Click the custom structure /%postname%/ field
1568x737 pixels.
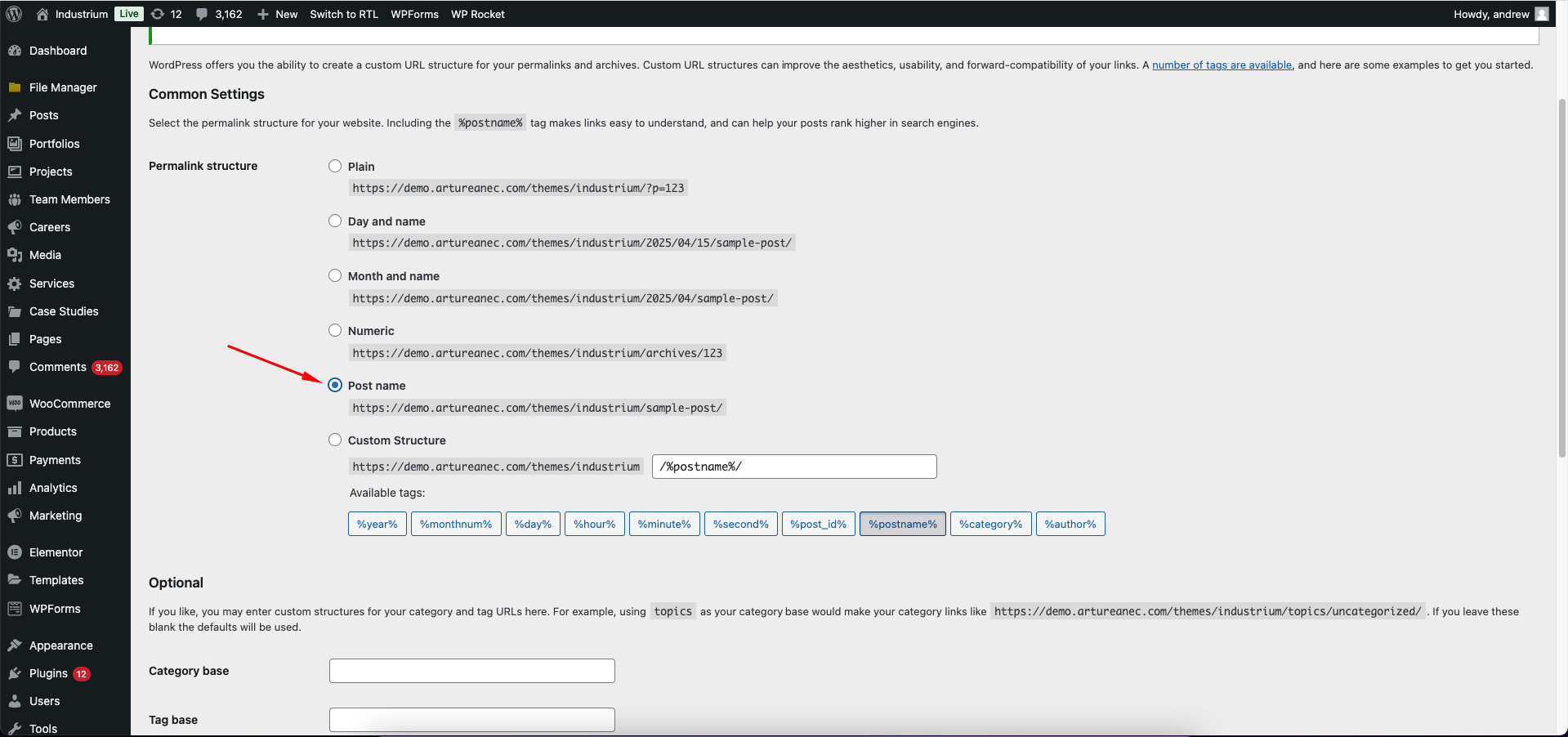794,467
